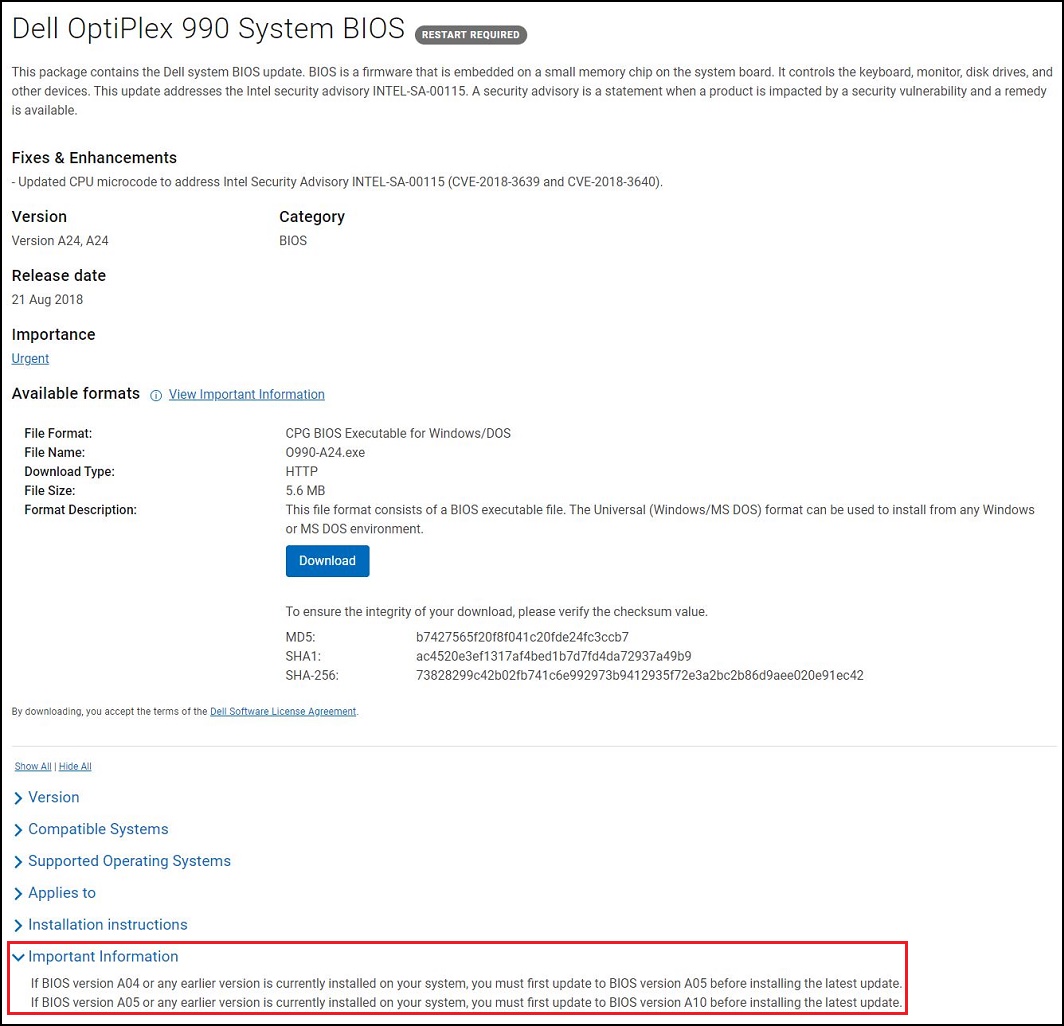The width and height of the screenshot is (1064, 1026).
Task: Click the Fixes & Enhancements heading
Action: (94, 157)
